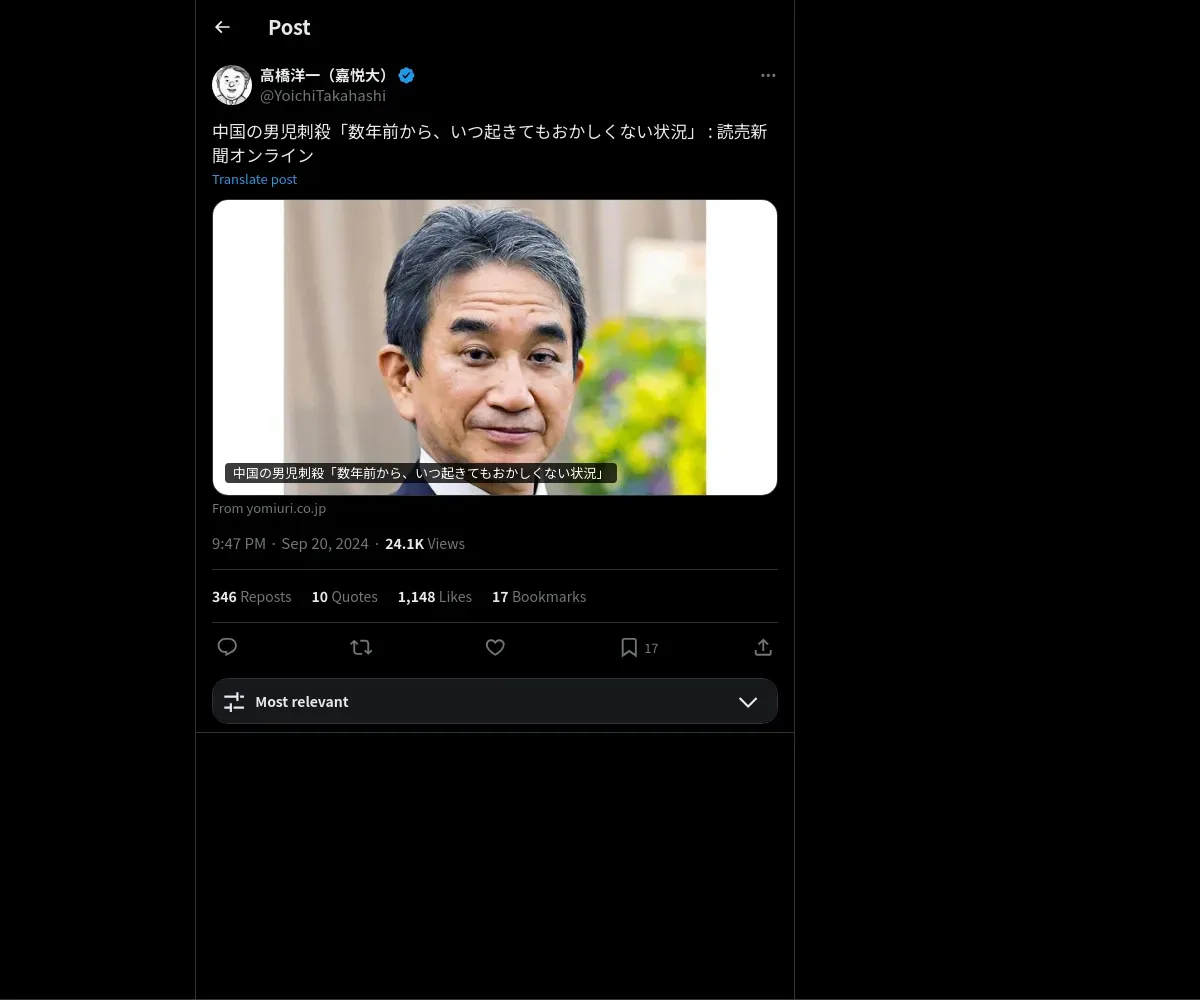Like the post with heart icon
Viewport: 1200px width, 1000px height.
pyautogui.click(x=495, y=647)
